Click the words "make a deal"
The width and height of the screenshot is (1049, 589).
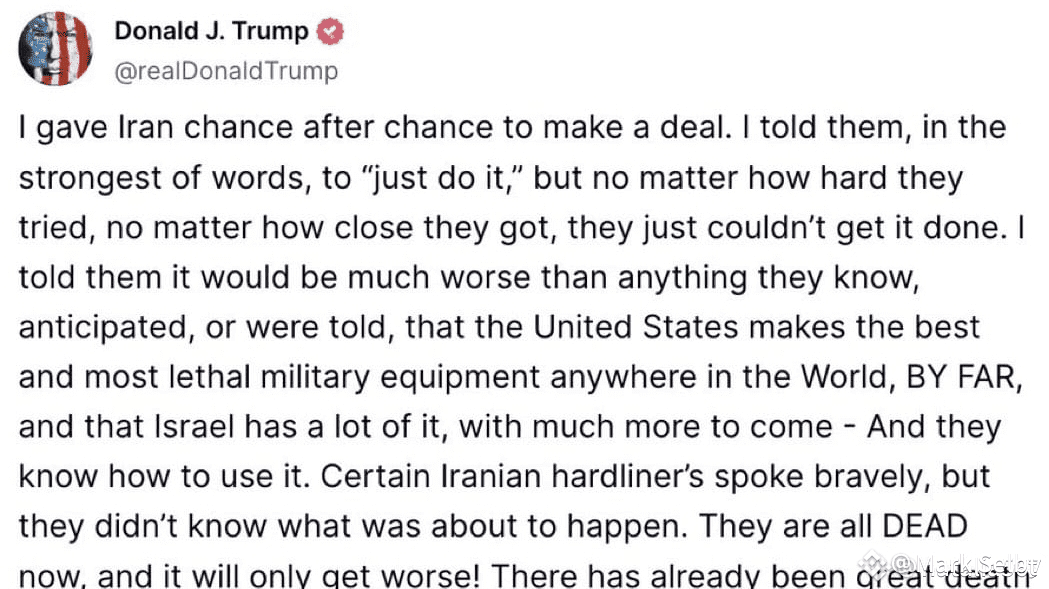coord(636,128)
